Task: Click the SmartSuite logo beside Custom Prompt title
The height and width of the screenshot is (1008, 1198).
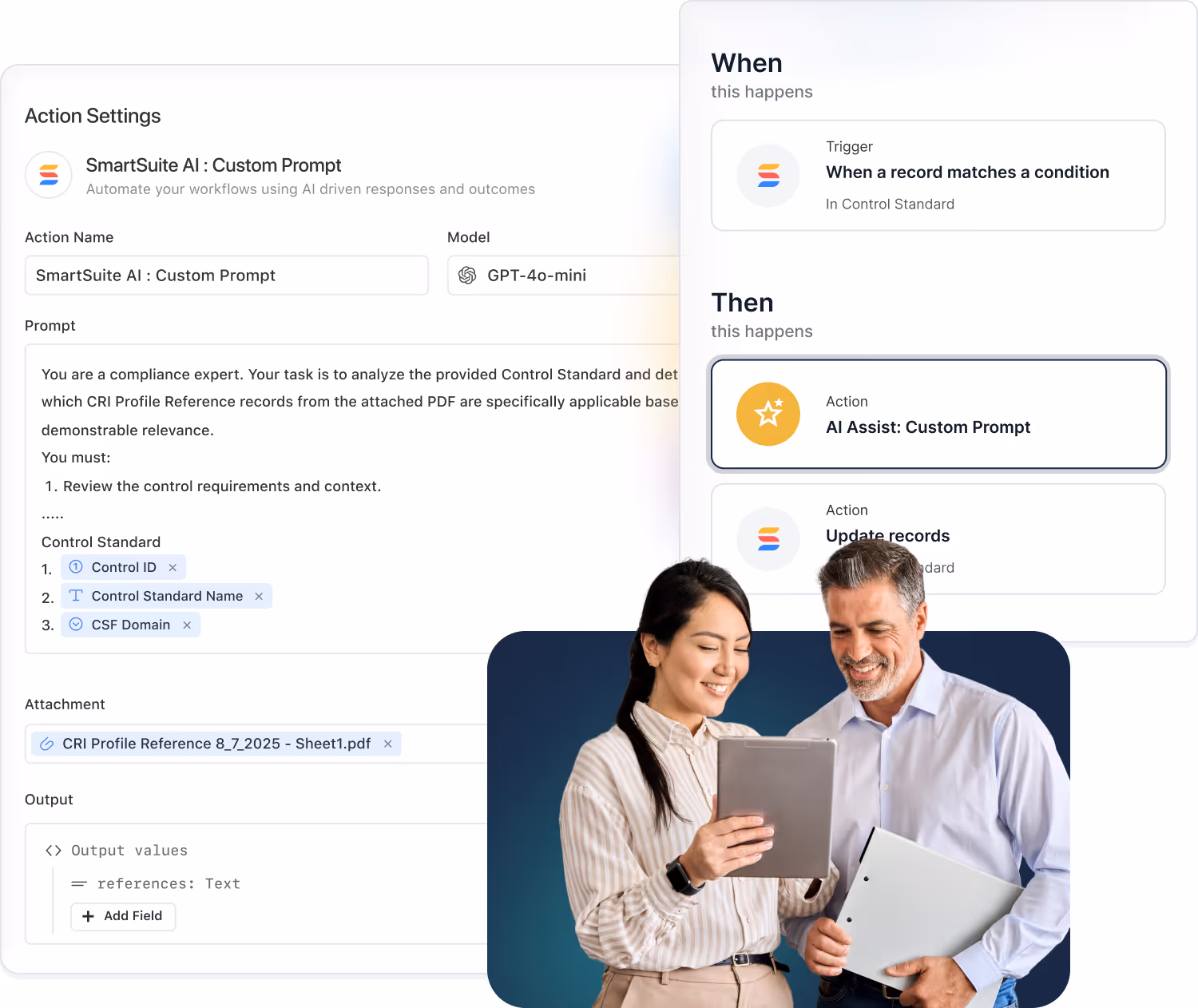Action: point(49,175)
